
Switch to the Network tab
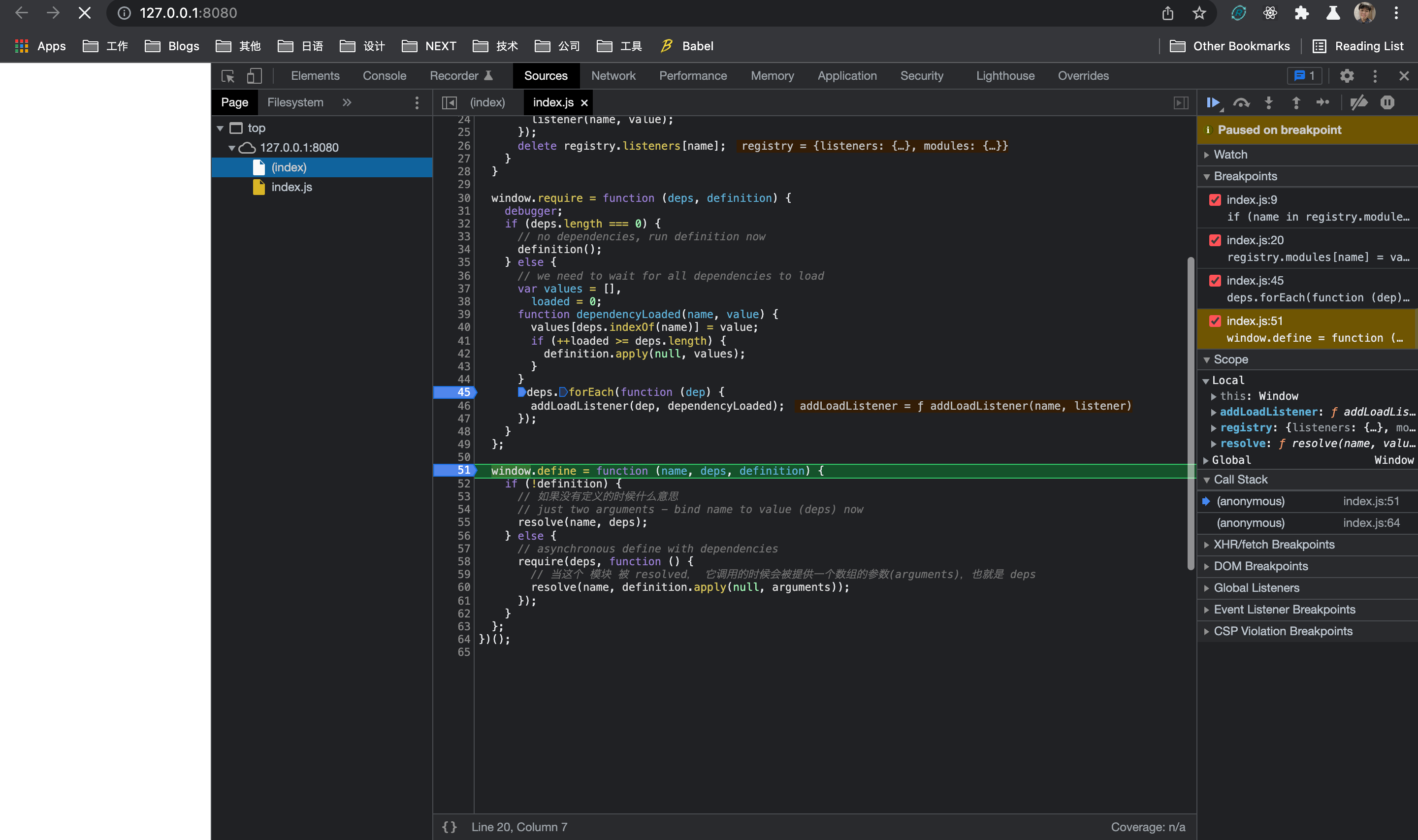[x=613, y=76]
